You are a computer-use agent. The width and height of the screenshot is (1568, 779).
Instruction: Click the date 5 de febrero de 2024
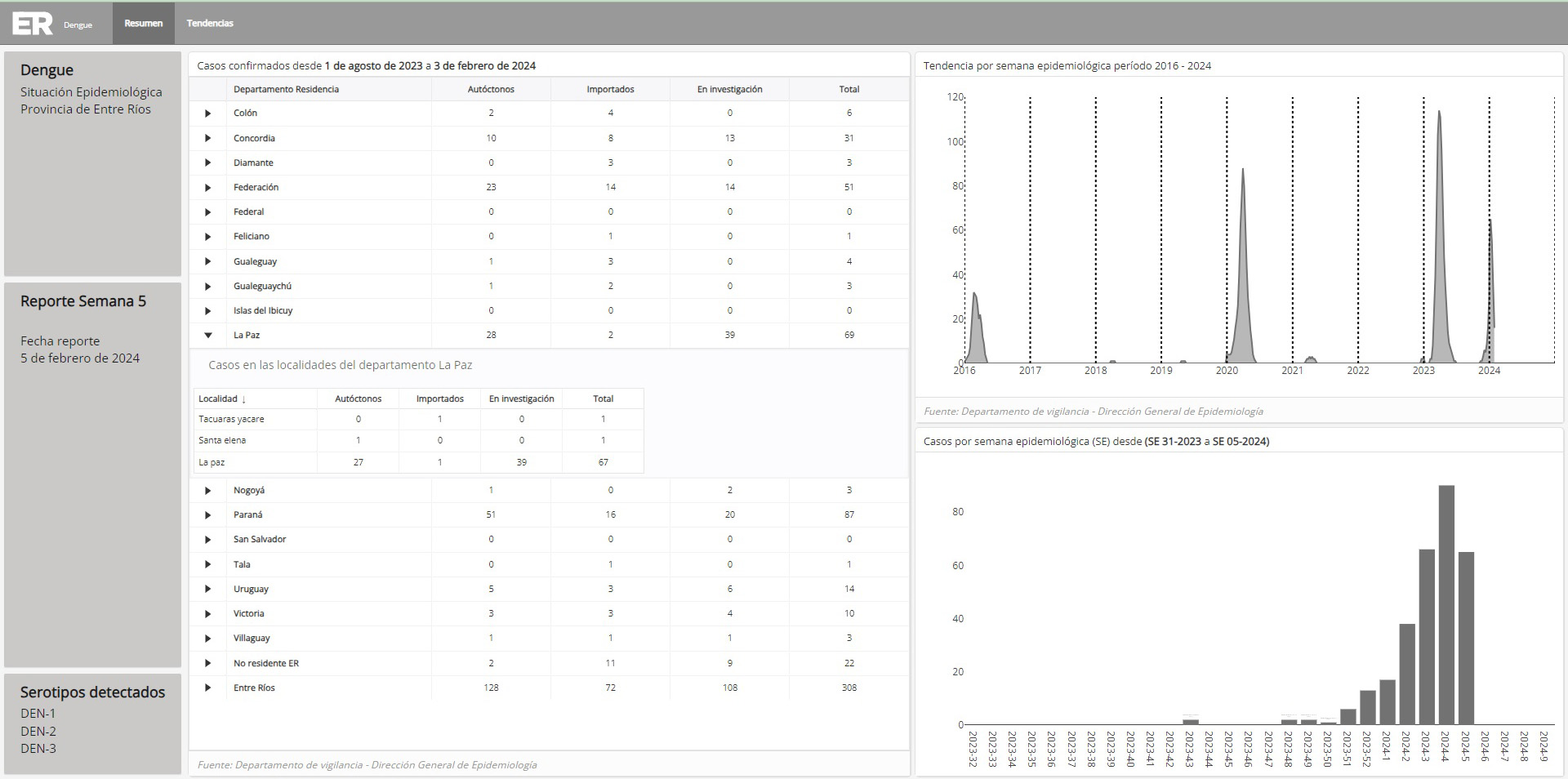coord(80,358)
